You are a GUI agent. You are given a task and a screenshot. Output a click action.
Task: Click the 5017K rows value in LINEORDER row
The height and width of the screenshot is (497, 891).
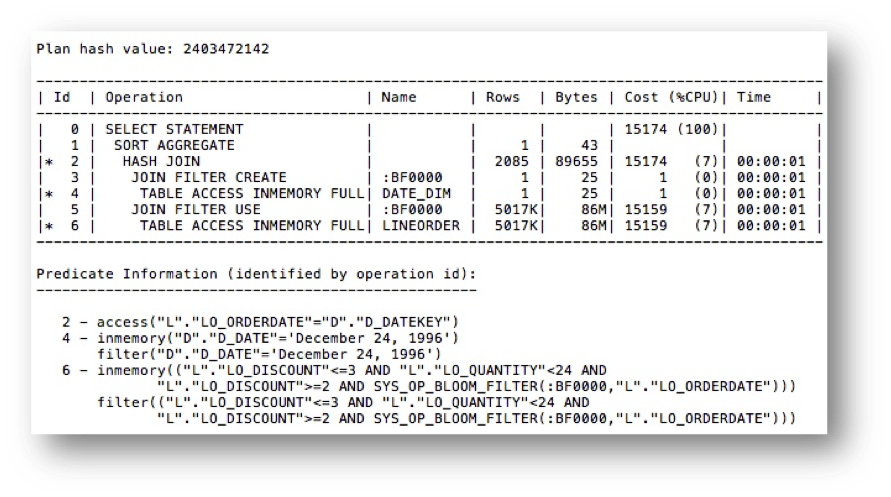coord(515,225)
